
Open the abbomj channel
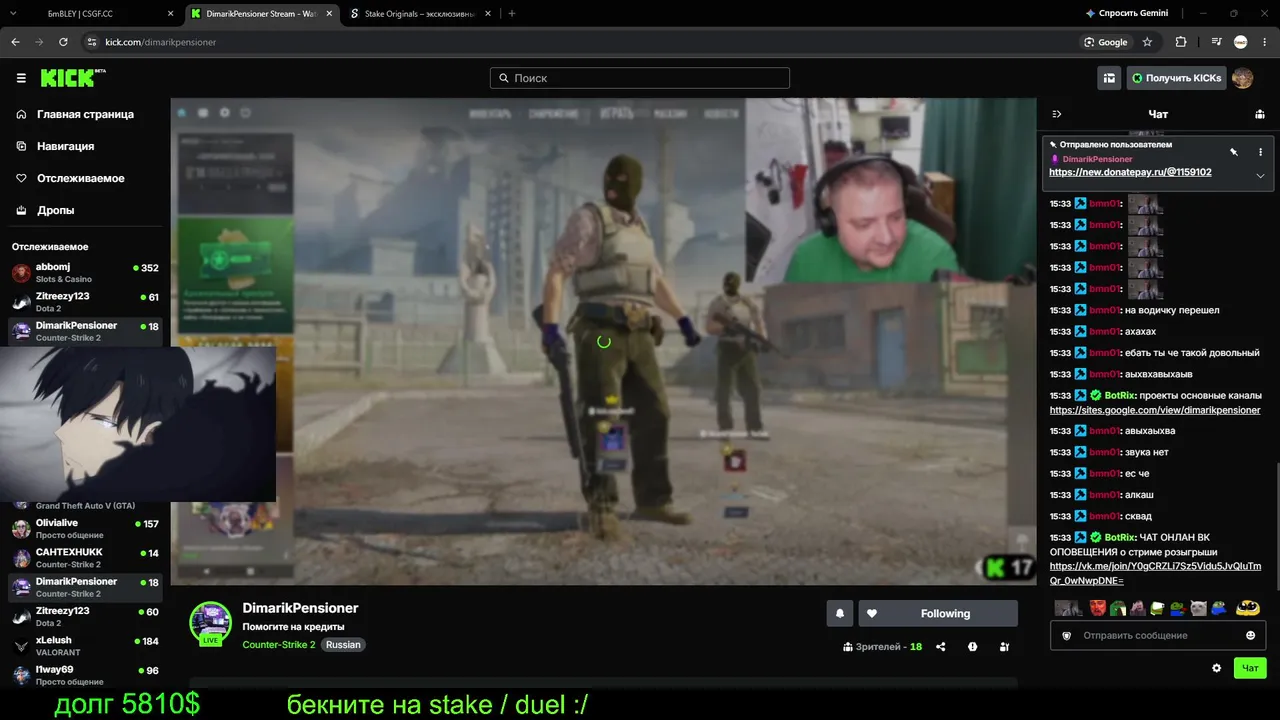point(85,273)
